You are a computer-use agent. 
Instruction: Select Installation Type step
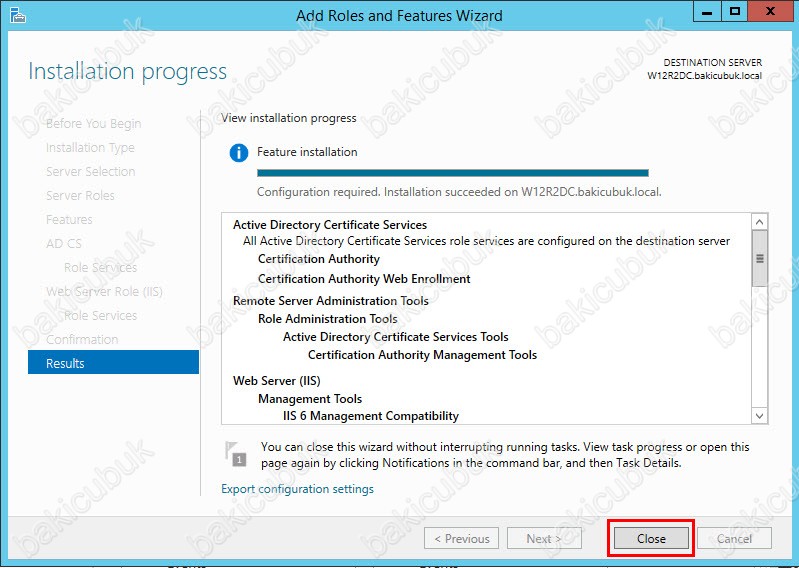[90, 148]
